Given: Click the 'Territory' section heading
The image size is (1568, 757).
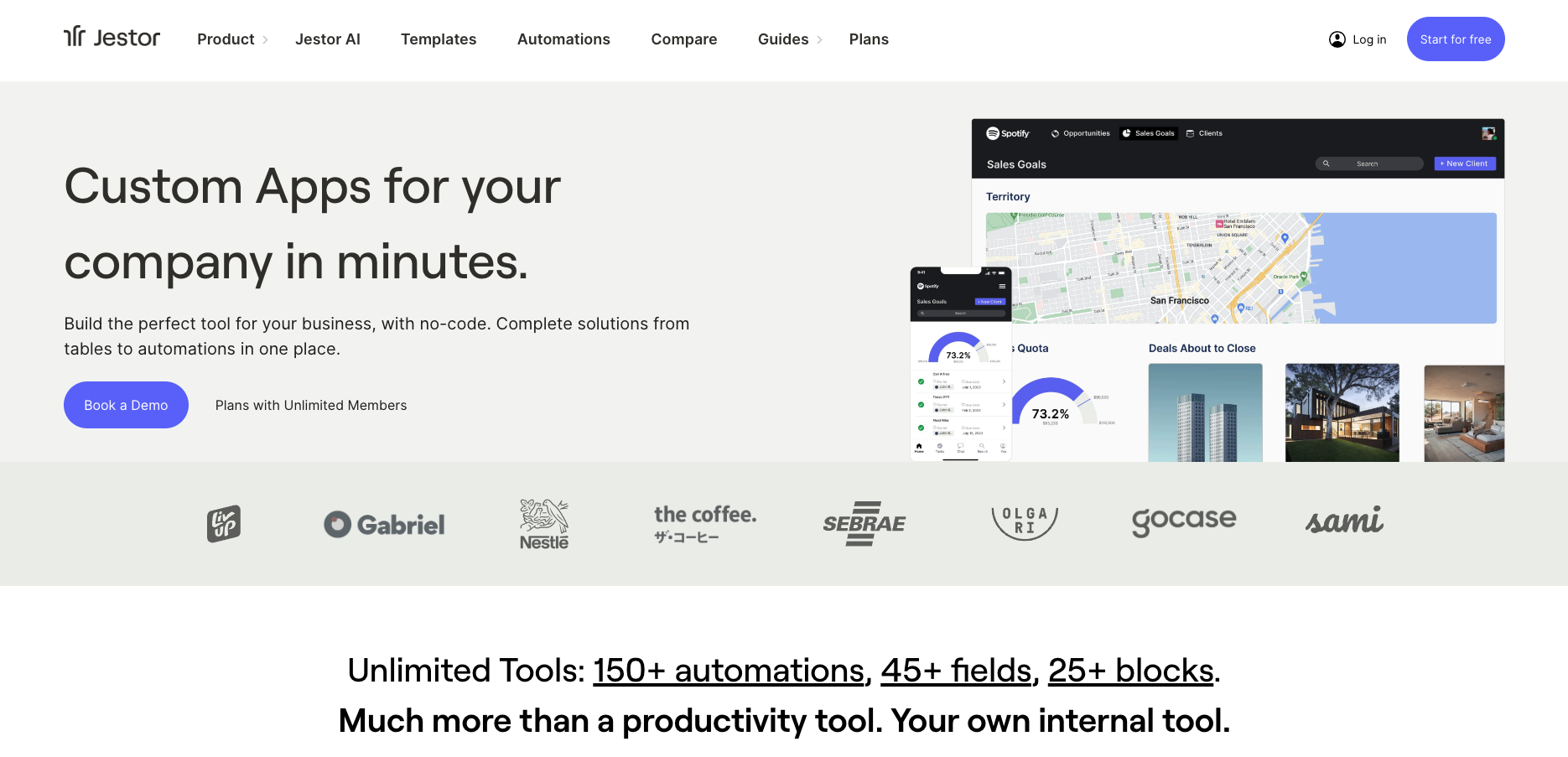Looking at the screenshot, I should pos(1008,196).
